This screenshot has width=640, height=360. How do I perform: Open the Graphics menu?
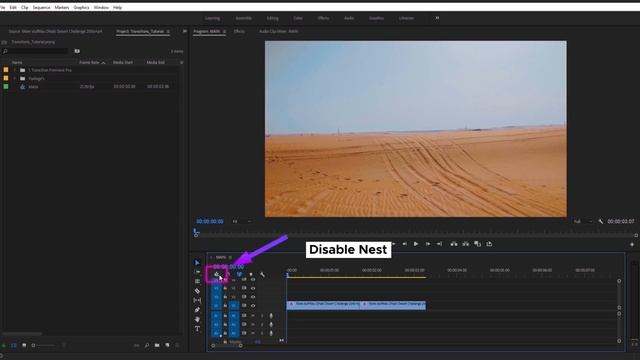[81, 7]
